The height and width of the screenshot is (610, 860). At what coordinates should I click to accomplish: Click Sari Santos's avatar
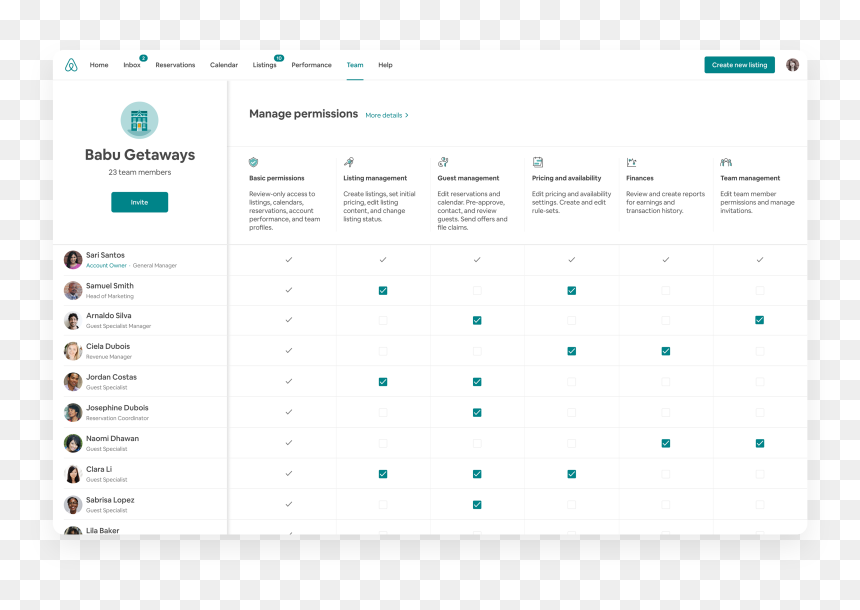pos(73,259)
